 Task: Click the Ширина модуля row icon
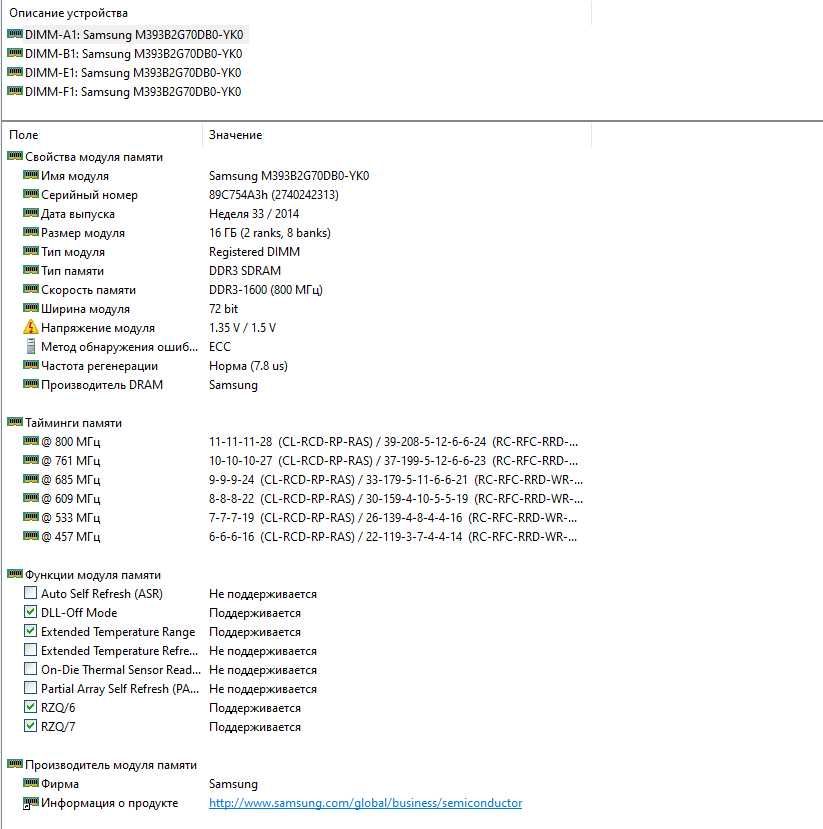31,309
